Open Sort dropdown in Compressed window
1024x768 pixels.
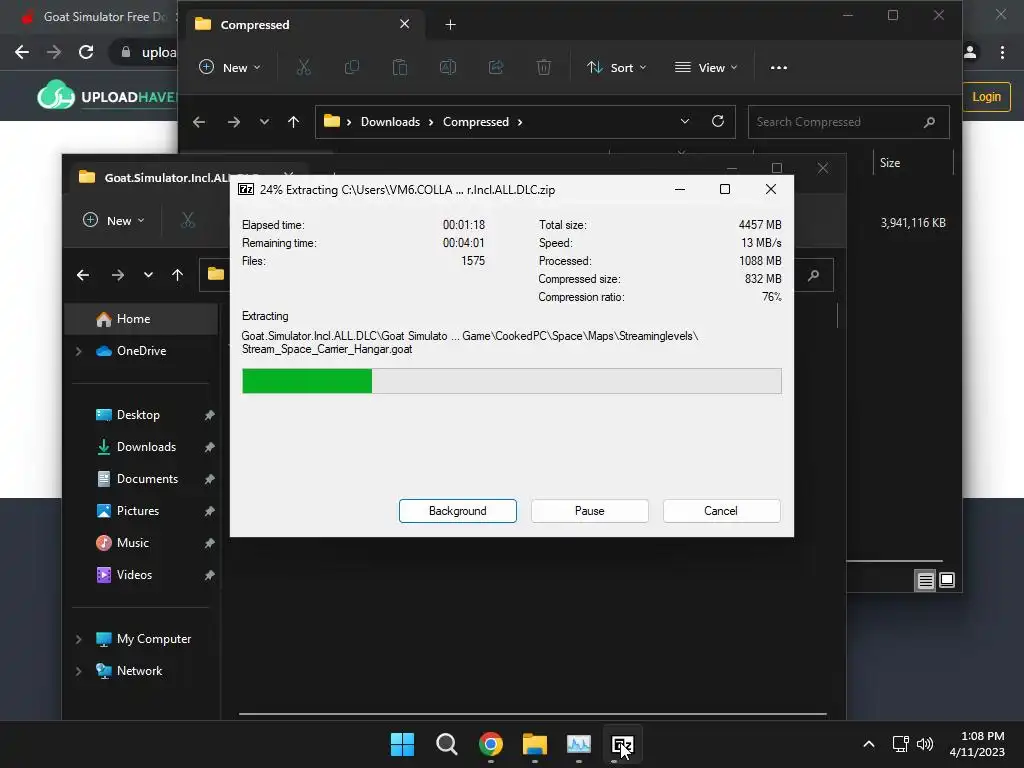[616, 67]
